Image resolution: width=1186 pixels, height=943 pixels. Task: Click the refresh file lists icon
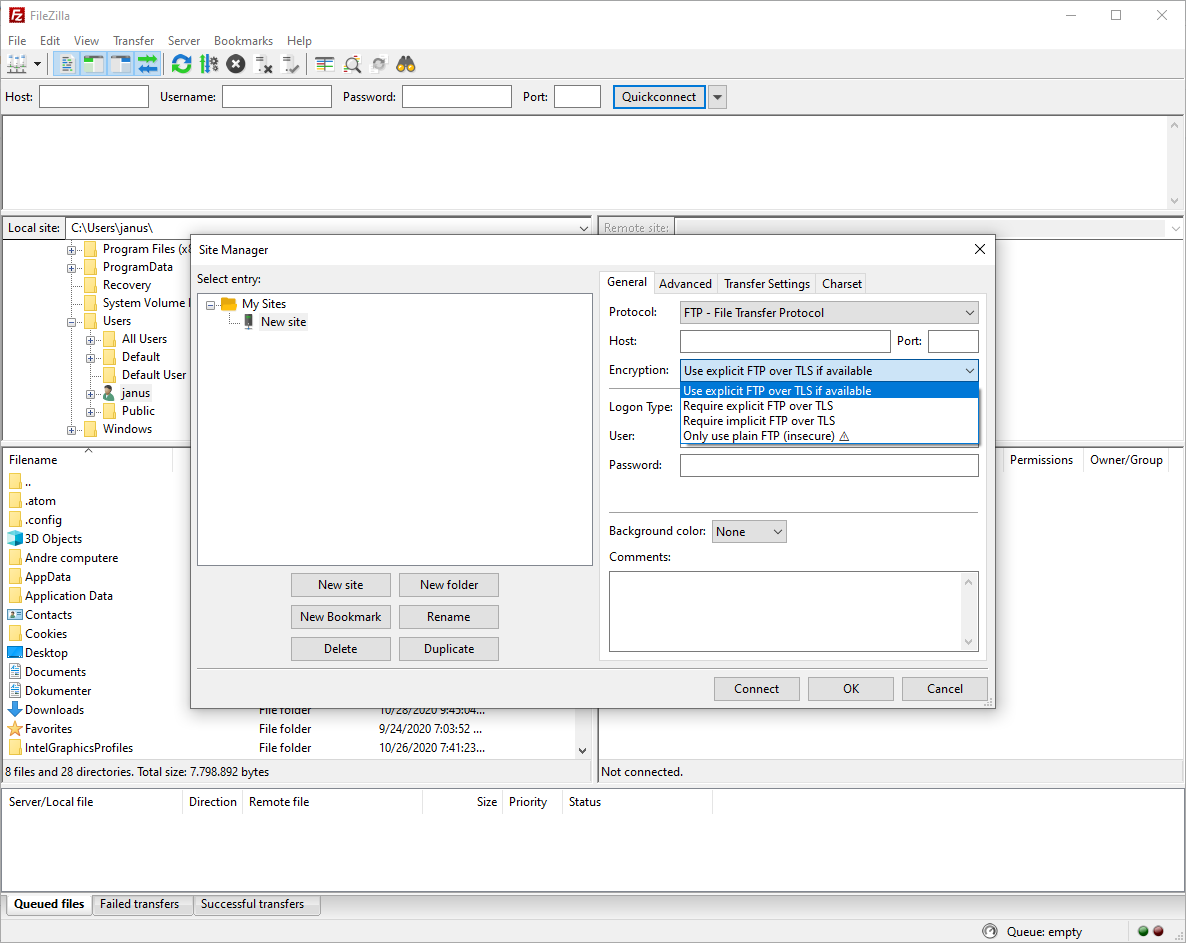pyautogui.click(x=181, y=64)
